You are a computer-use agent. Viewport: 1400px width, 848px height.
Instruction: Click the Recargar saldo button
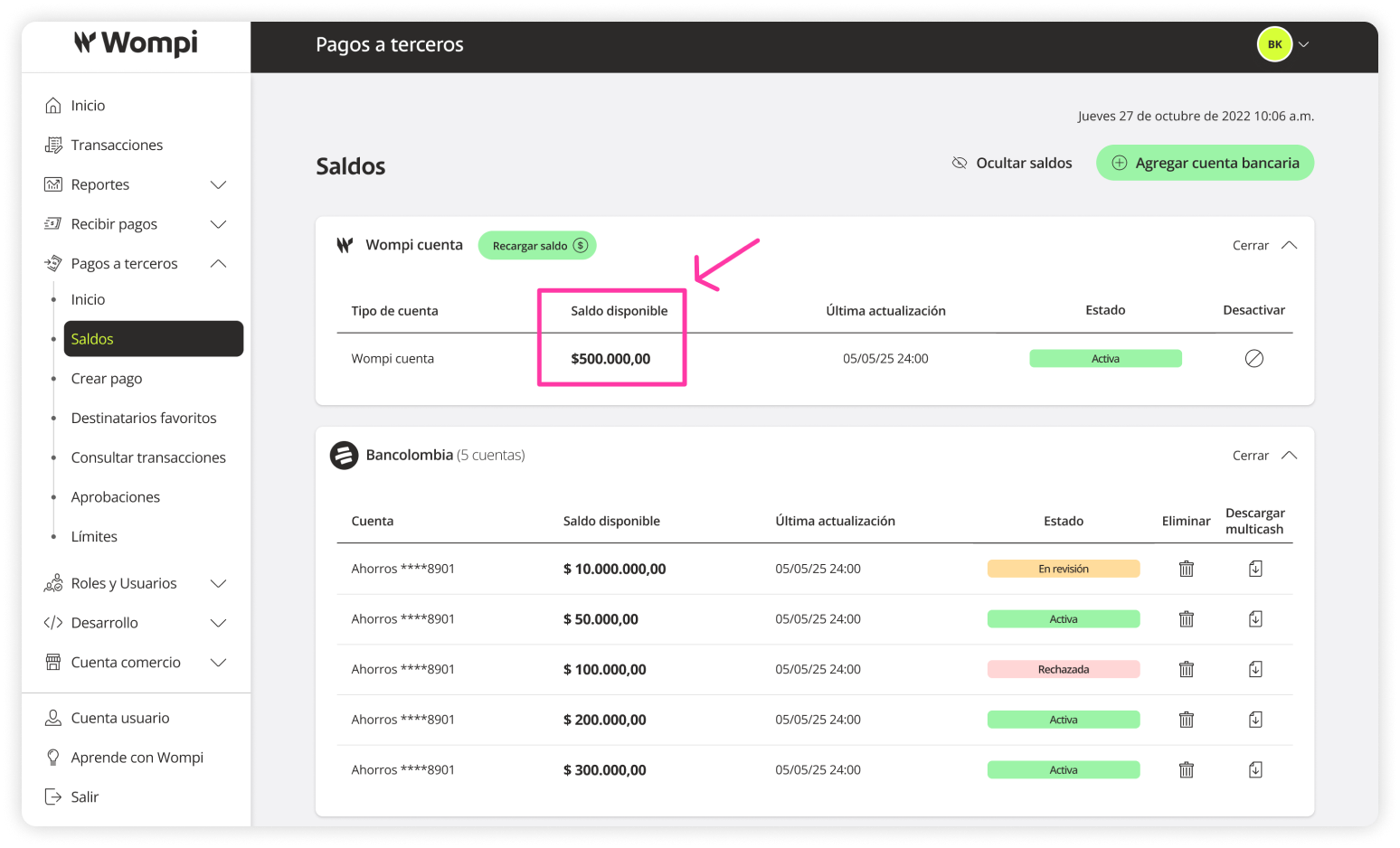537,245
